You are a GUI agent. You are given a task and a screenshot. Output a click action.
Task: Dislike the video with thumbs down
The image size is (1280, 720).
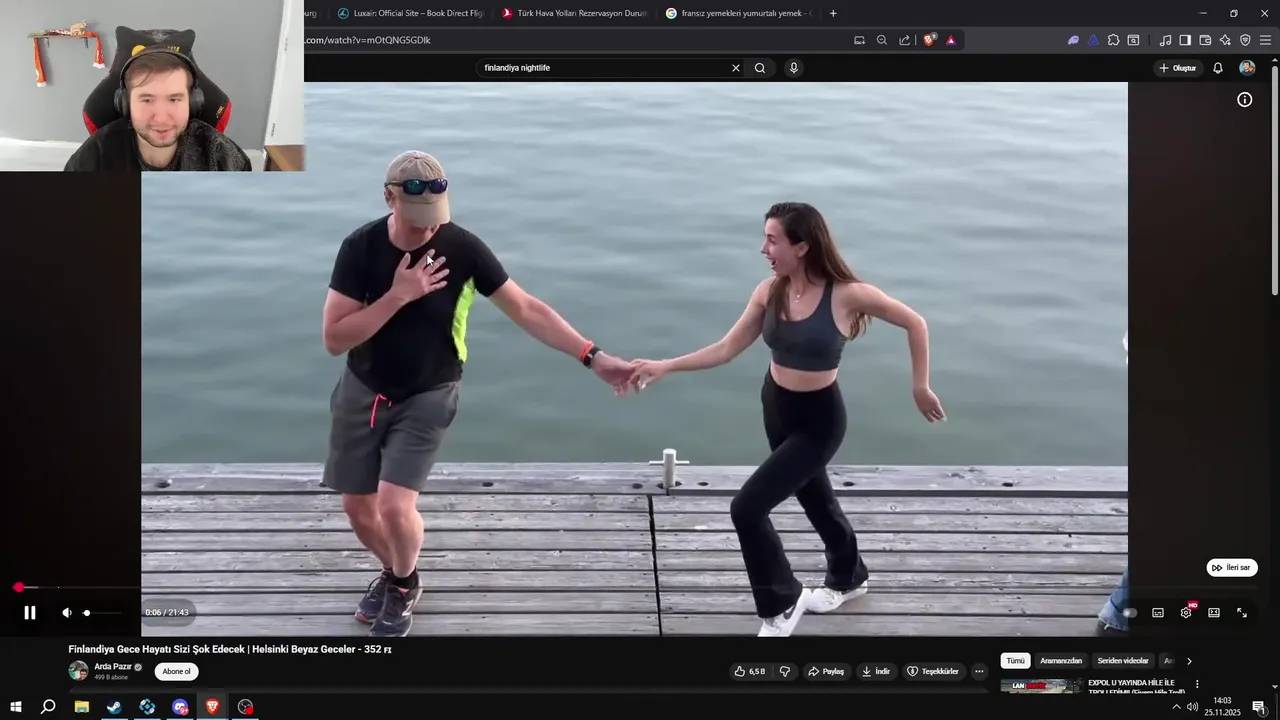click(785, 671)
